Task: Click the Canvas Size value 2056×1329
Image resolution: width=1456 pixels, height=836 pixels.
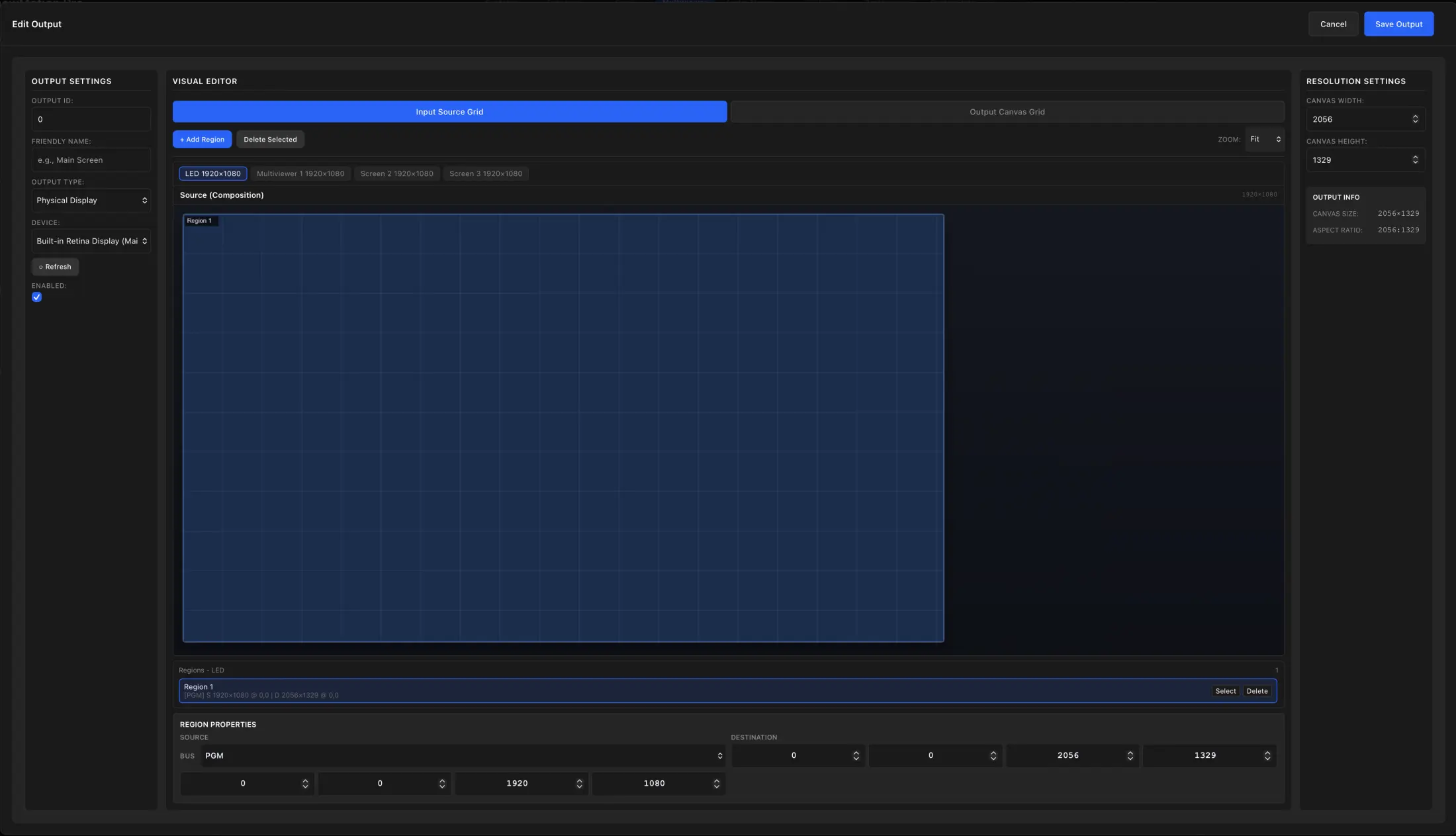Action: point(1398,214)
